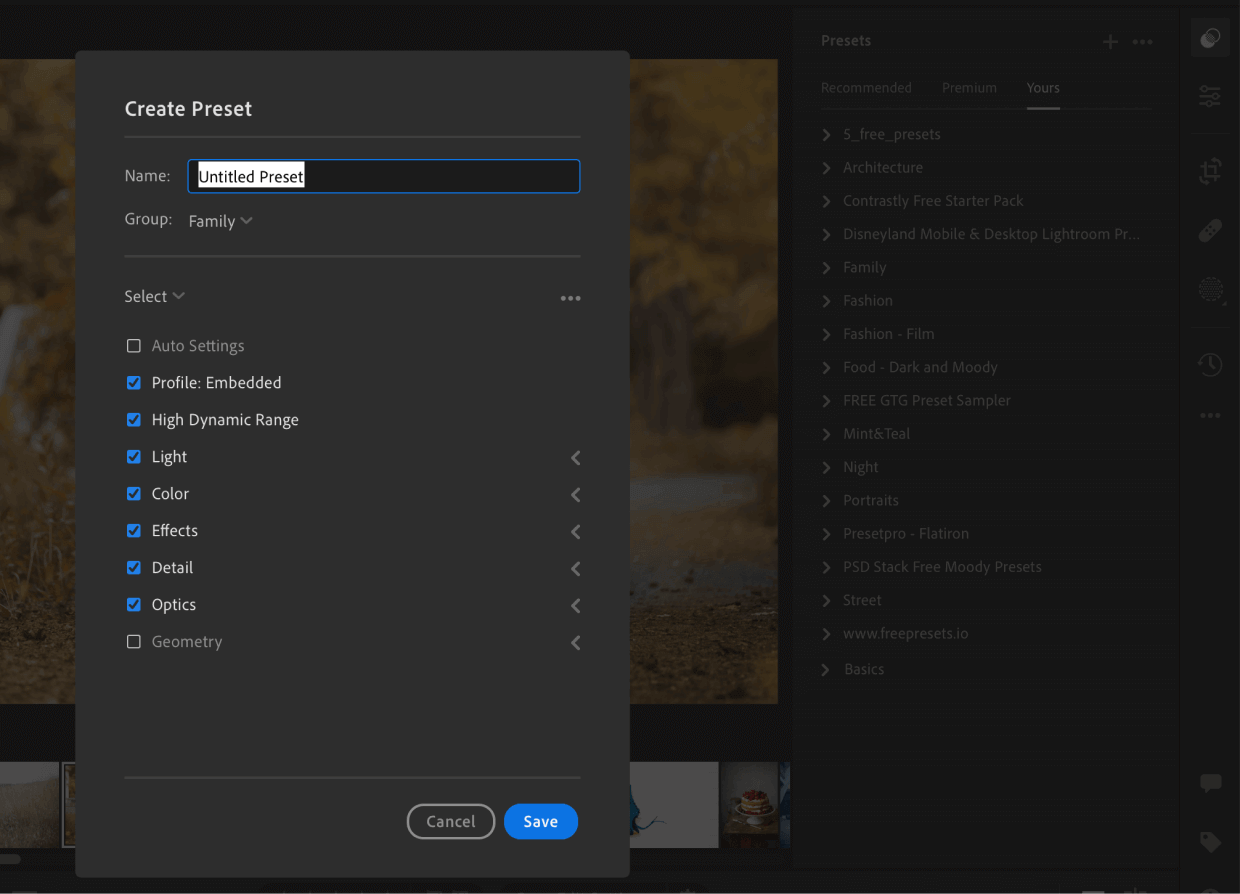This screenshot has width=1240, height=894.
Task: Select the Healing Brush tool
Action: pos(1210,229)
